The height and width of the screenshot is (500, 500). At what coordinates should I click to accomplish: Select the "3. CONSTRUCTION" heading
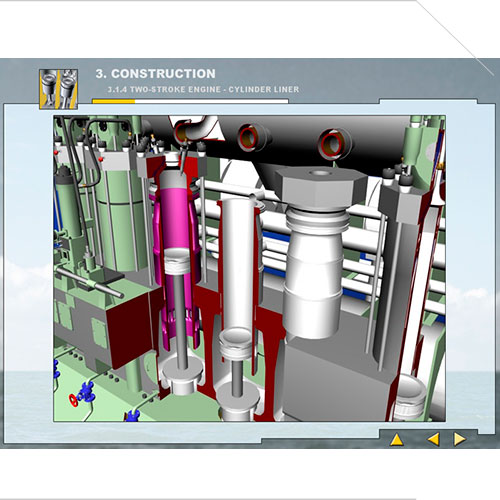[156, 74]
